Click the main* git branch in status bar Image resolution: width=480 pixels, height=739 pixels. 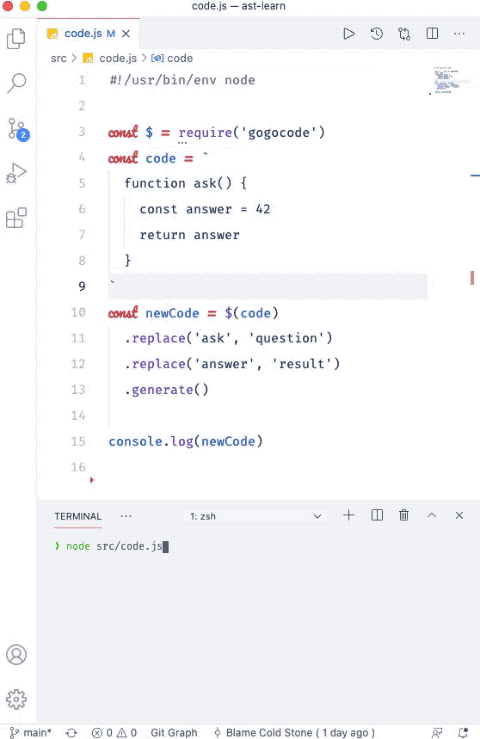(x=30, y=732)
